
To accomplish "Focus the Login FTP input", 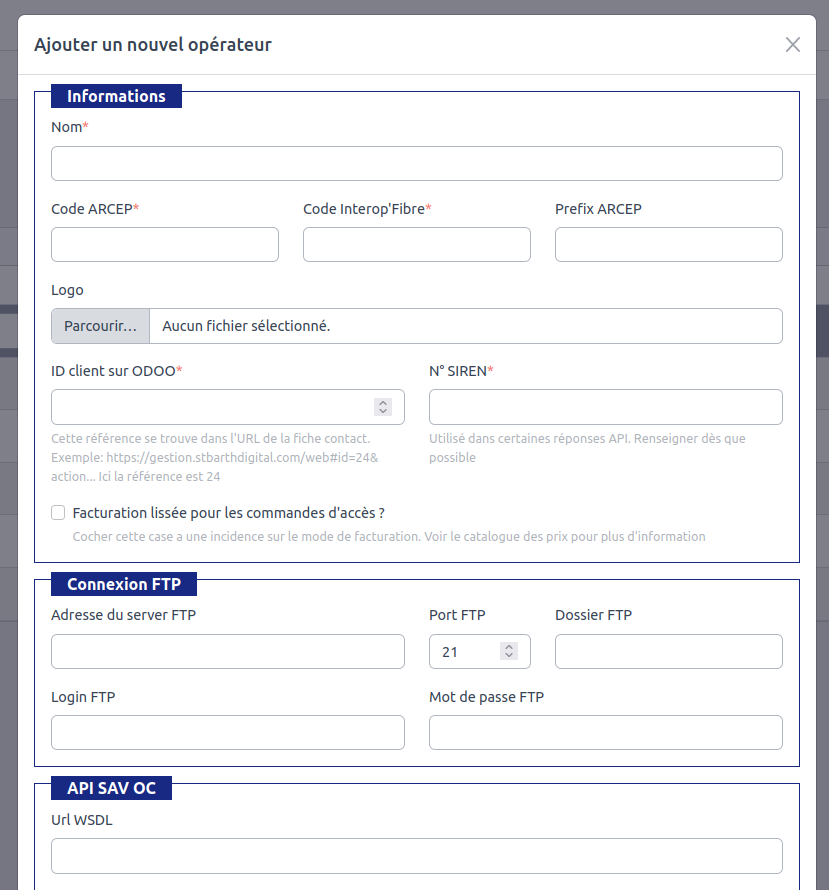I will pos(227,732).
